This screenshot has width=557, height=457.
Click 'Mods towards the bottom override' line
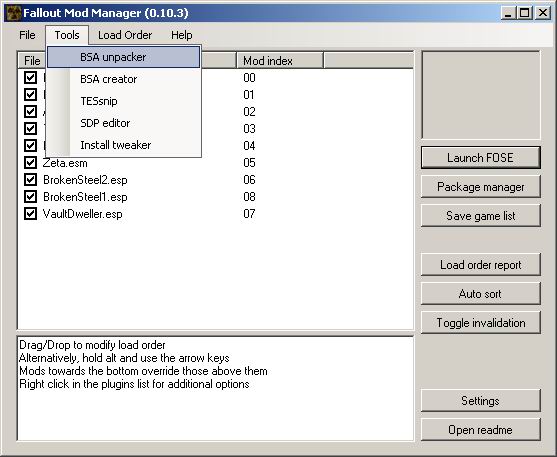click(143, 371)
